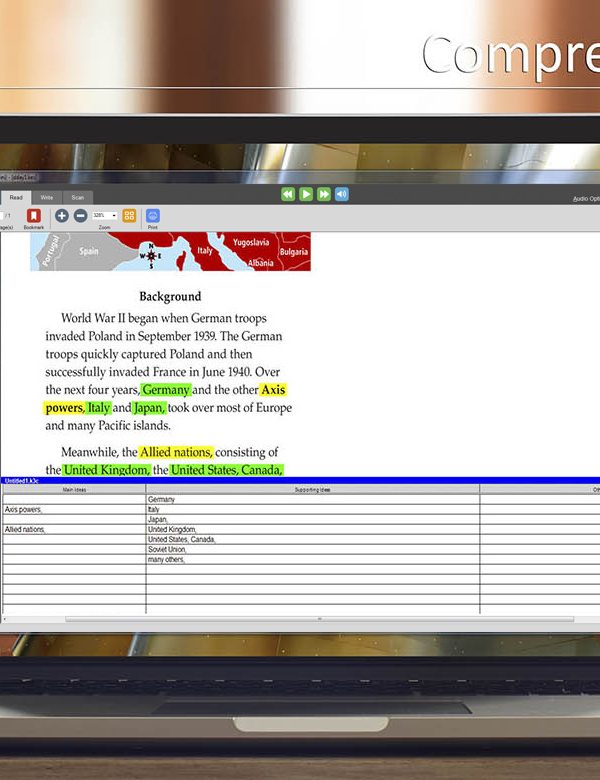Open the Scan tab
600x780 pixels.
click(77, 197)
